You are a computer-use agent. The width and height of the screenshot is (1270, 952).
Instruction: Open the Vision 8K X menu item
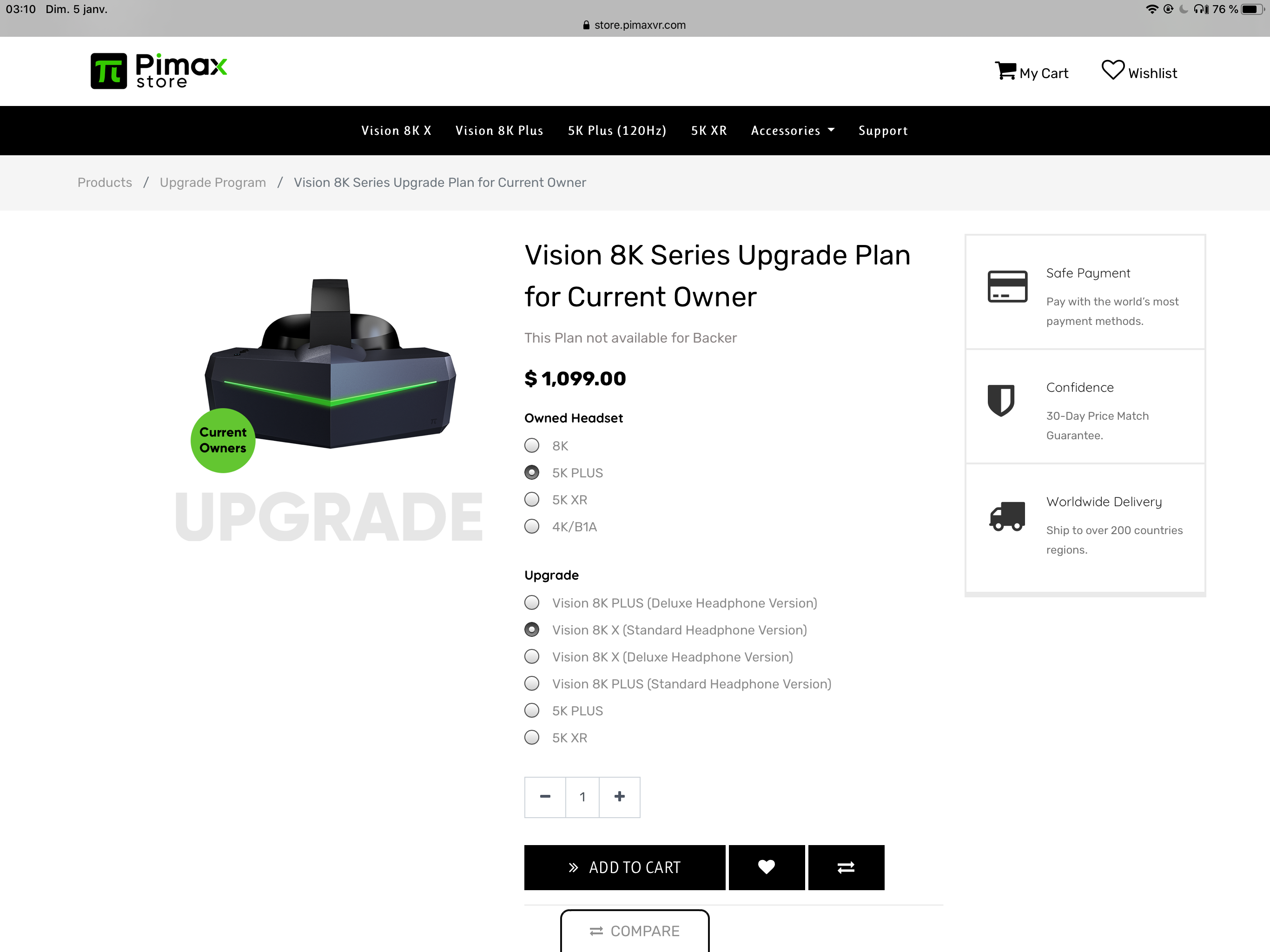coord(396,130)
